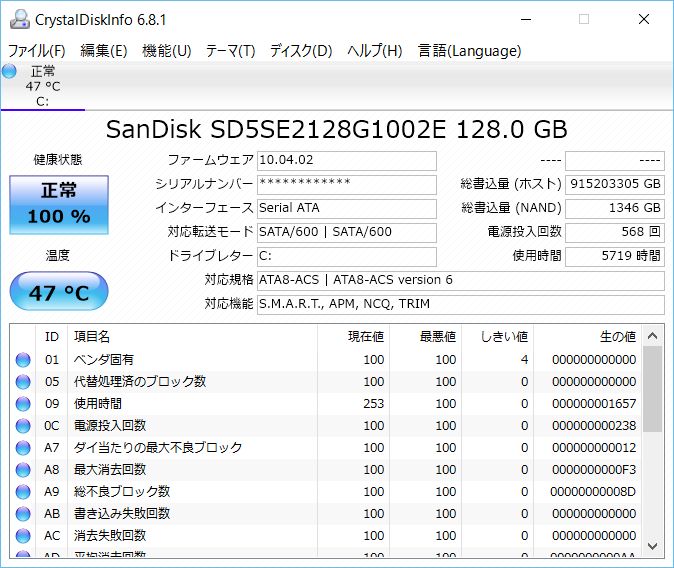
Task: Click the scroll down arrow of the attribute list
Action: (x=653, y=547)
